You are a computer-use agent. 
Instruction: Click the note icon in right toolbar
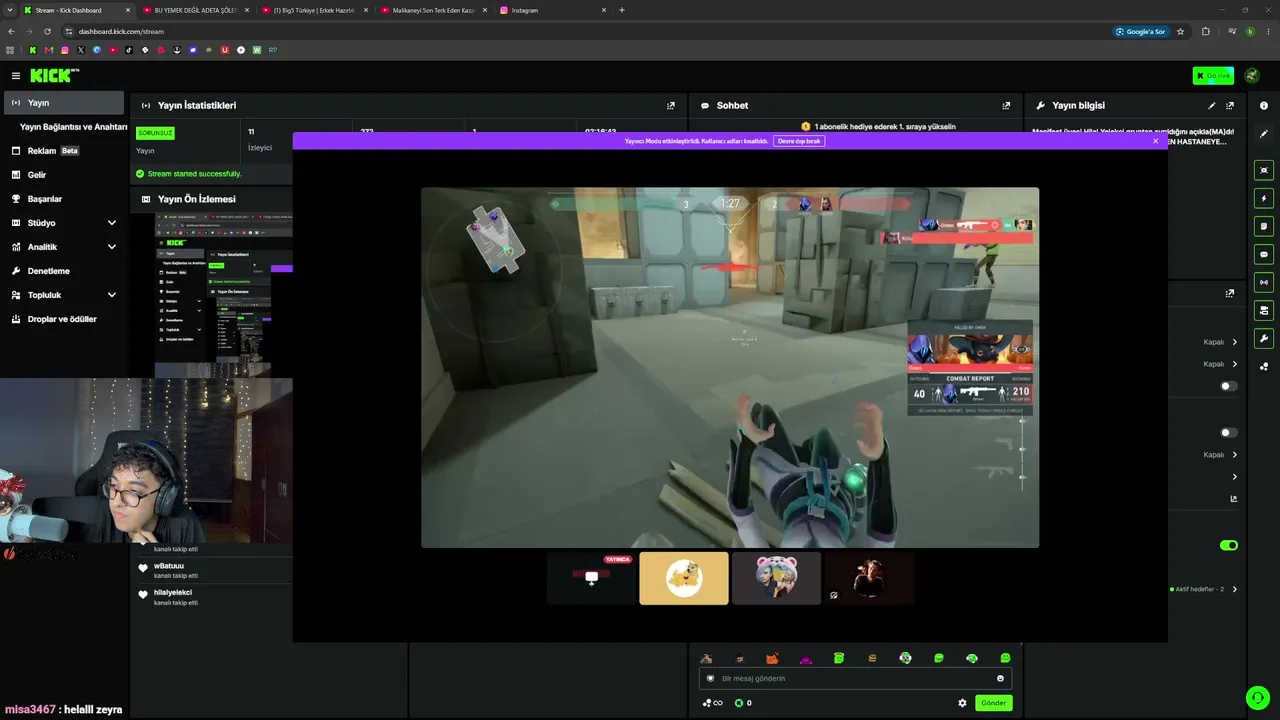1264,226
